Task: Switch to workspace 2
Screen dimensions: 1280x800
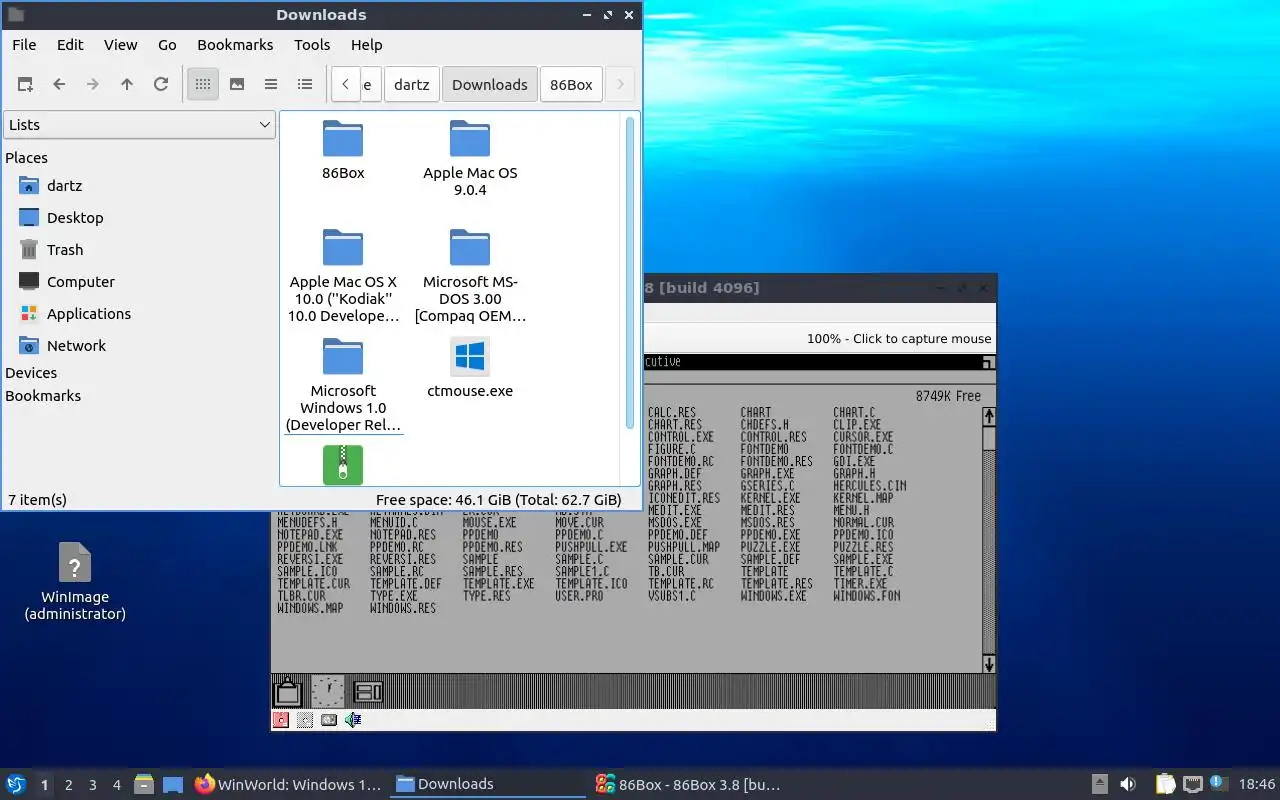Action: [x=69, y=785]
